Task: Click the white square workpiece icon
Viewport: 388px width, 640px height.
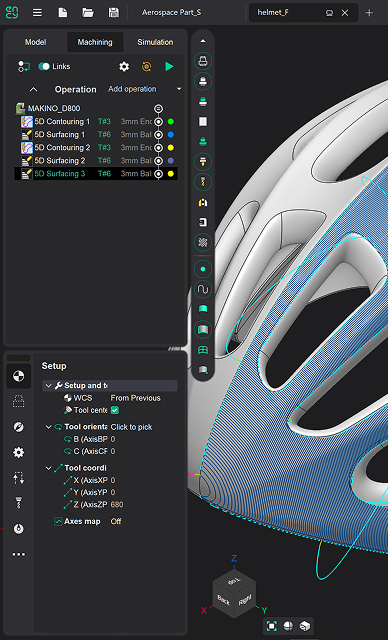Action: click(203, 122)
